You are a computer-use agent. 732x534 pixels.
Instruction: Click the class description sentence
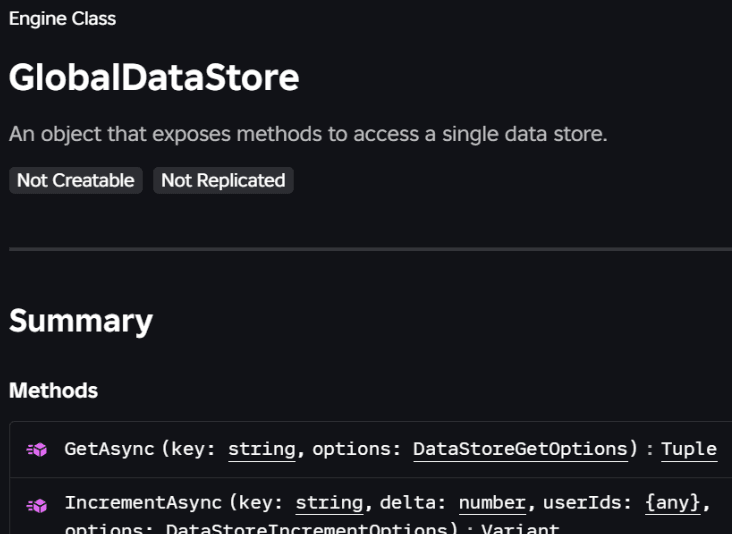click(x=308, y=134)
